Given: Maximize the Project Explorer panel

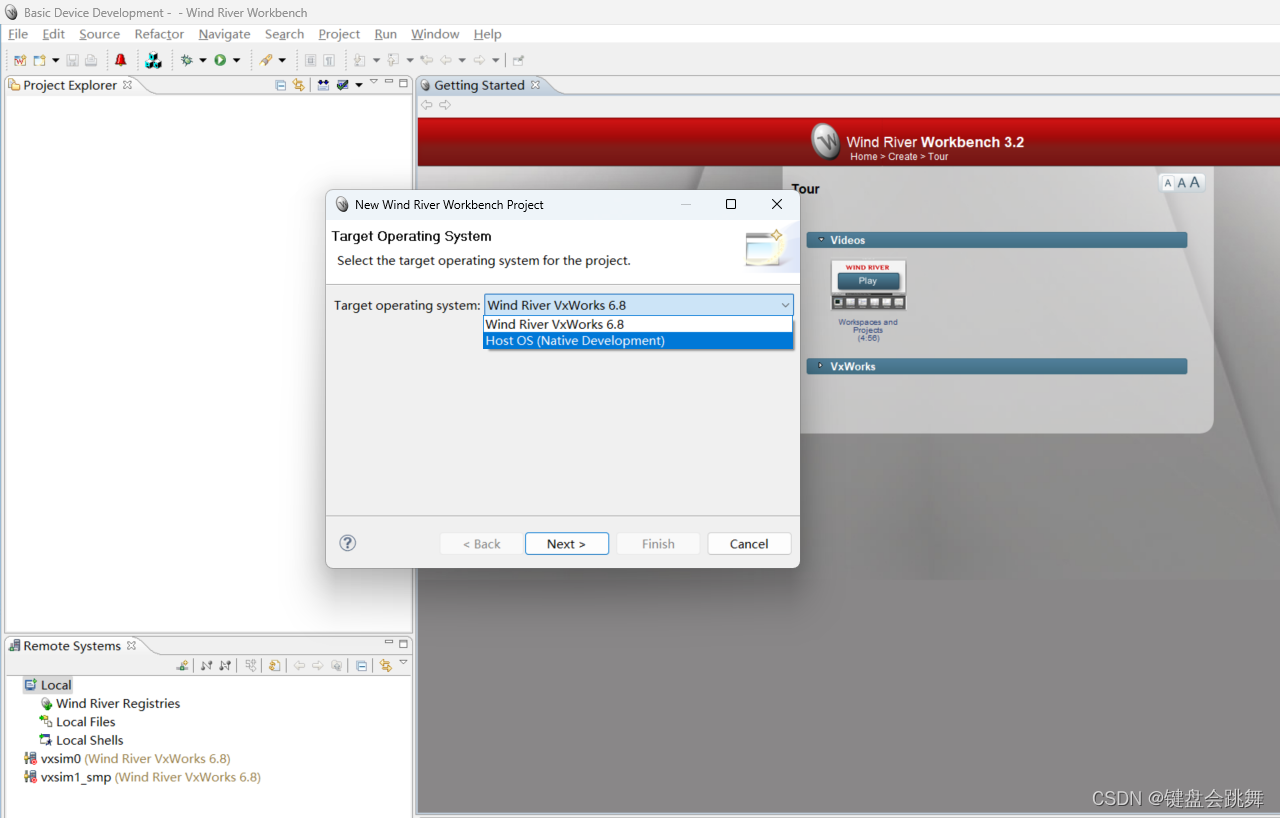Looking at the screenshot, I should [404, 83].
